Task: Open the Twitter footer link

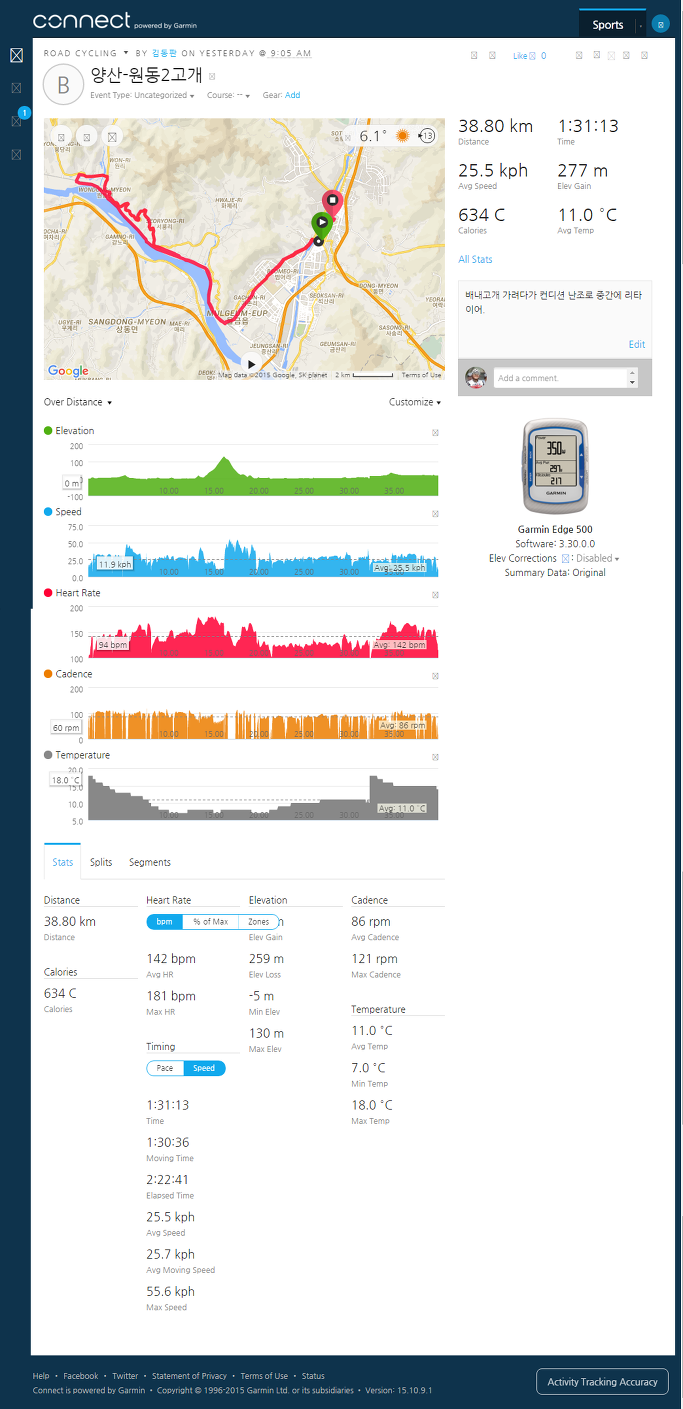Action: [125, 1376]
